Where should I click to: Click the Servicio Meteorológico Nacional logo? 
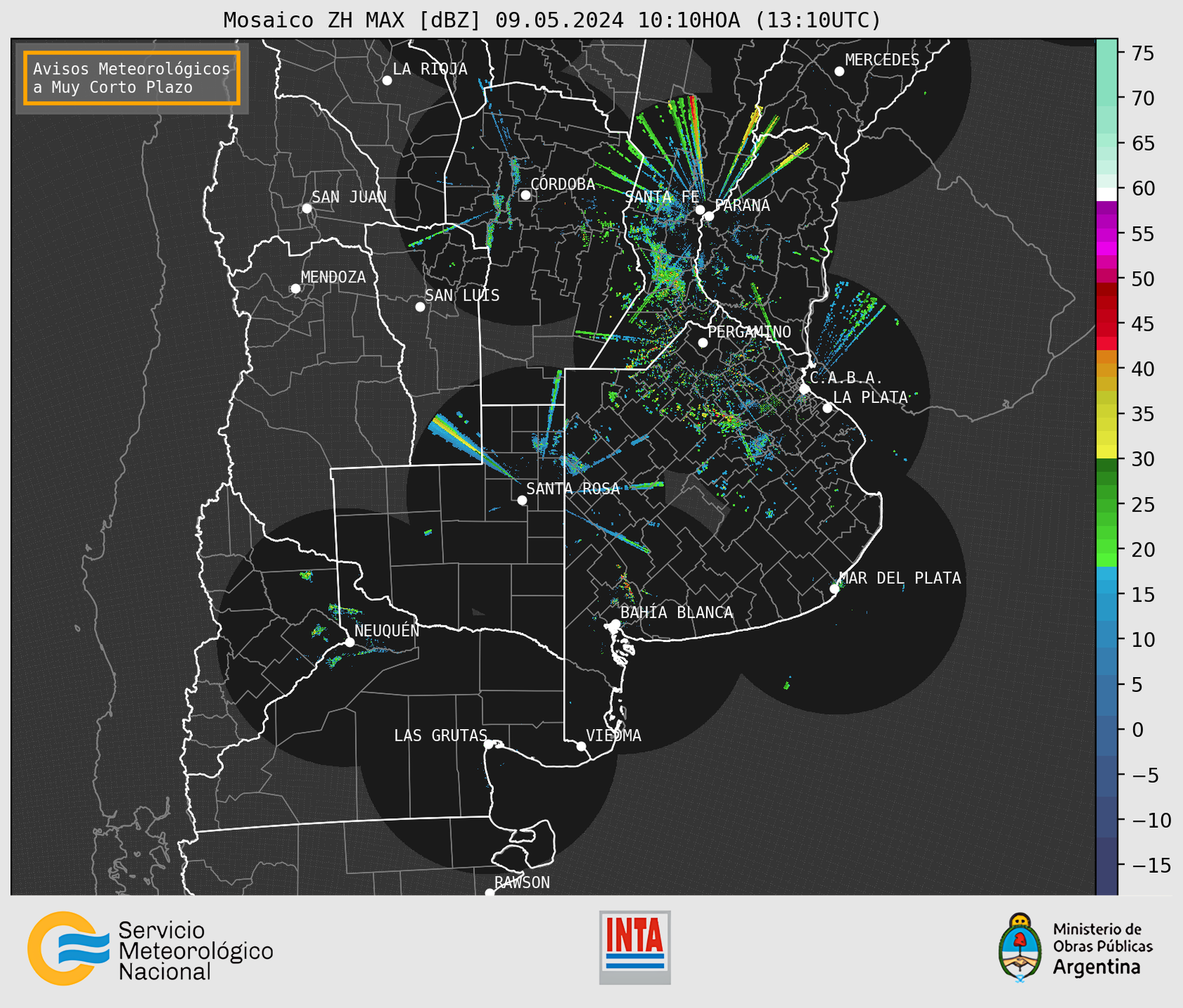(x=150, y=948)
